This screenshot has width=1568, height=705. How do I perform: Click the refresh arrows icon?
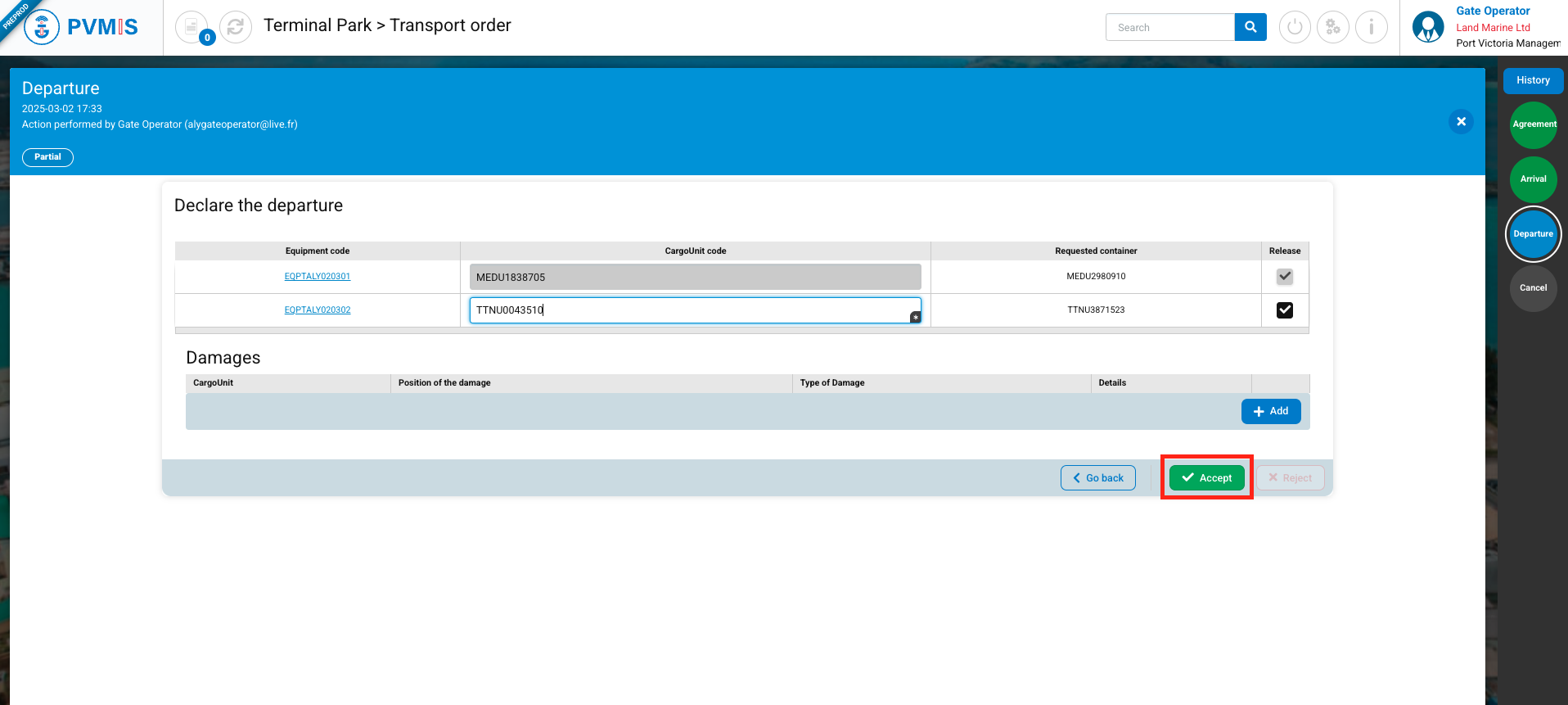click(x=236, y=27)
